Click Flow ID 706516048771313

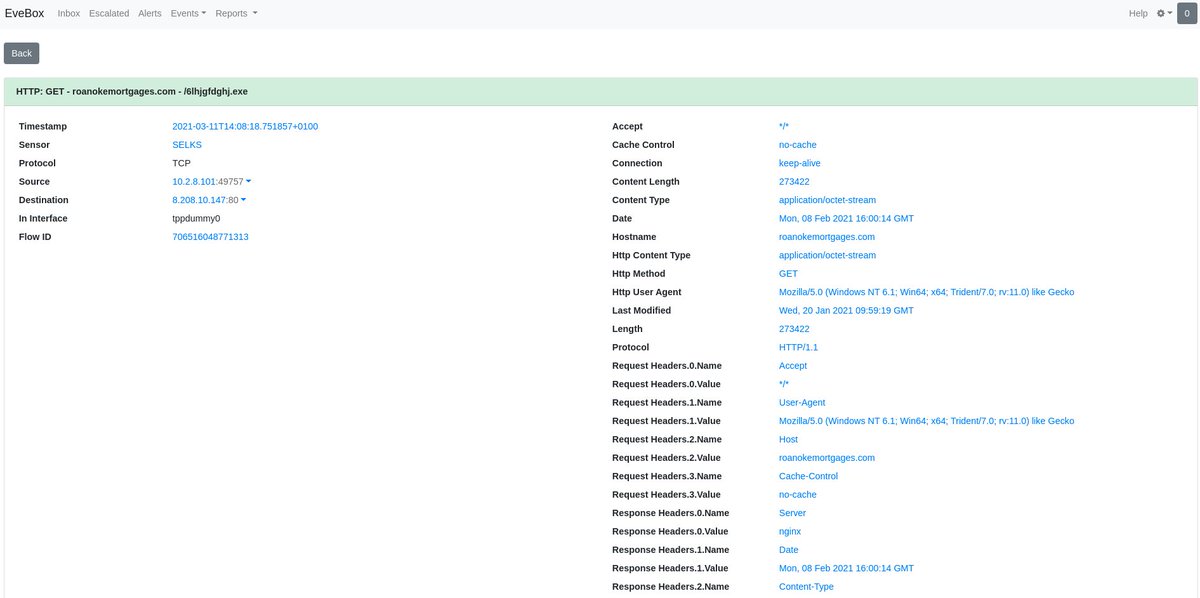210,237
